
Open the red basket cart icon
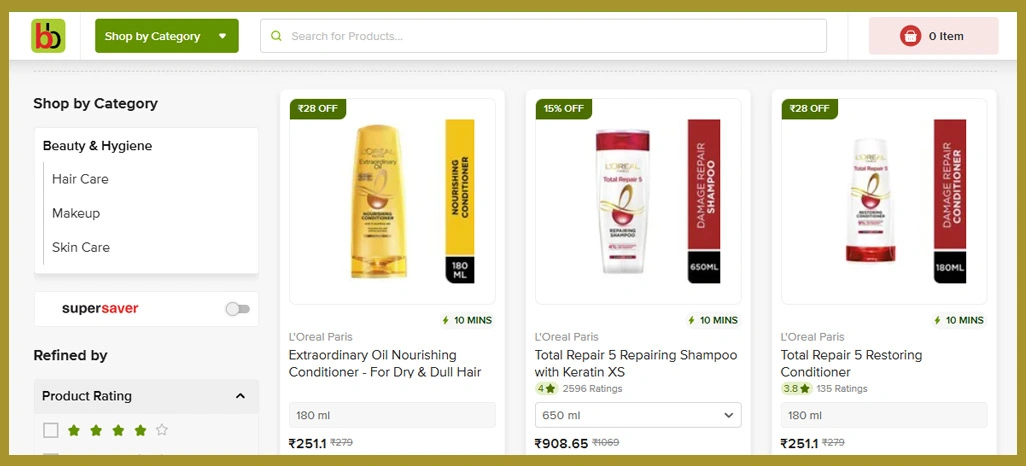coord(910,36)
